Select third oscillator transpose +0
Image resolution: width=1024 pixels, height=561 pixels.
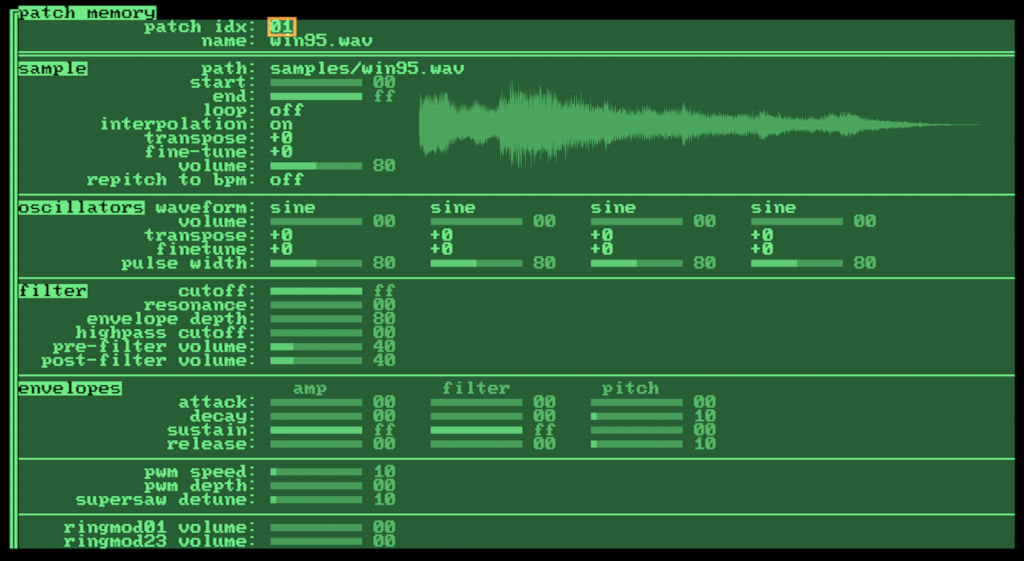[601, 235]
